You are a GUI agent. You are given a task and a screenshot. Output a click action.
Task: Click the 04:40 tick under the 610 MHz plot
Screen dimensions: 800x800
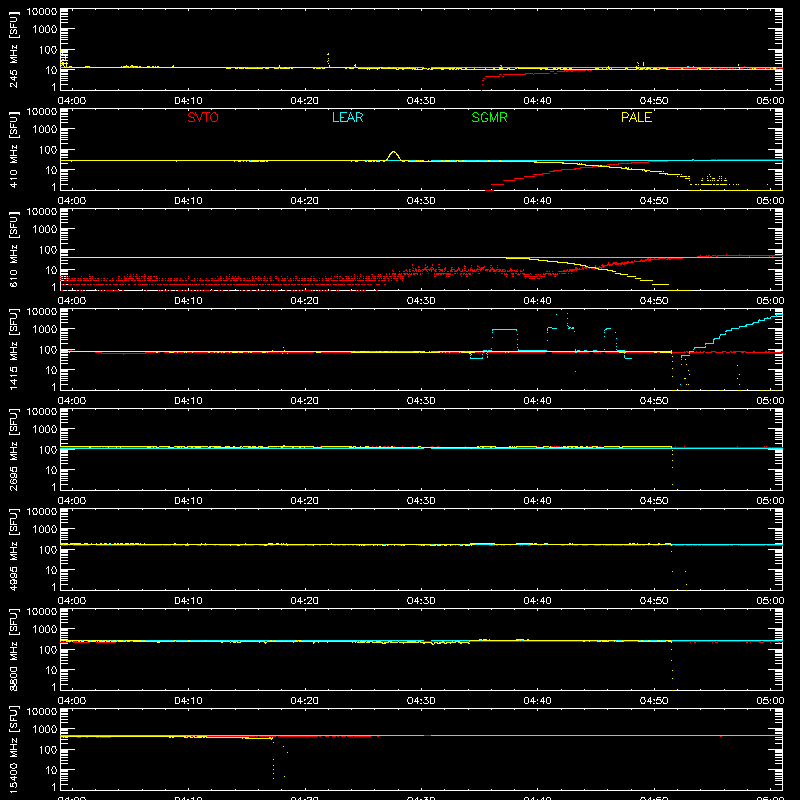point(537,301)
